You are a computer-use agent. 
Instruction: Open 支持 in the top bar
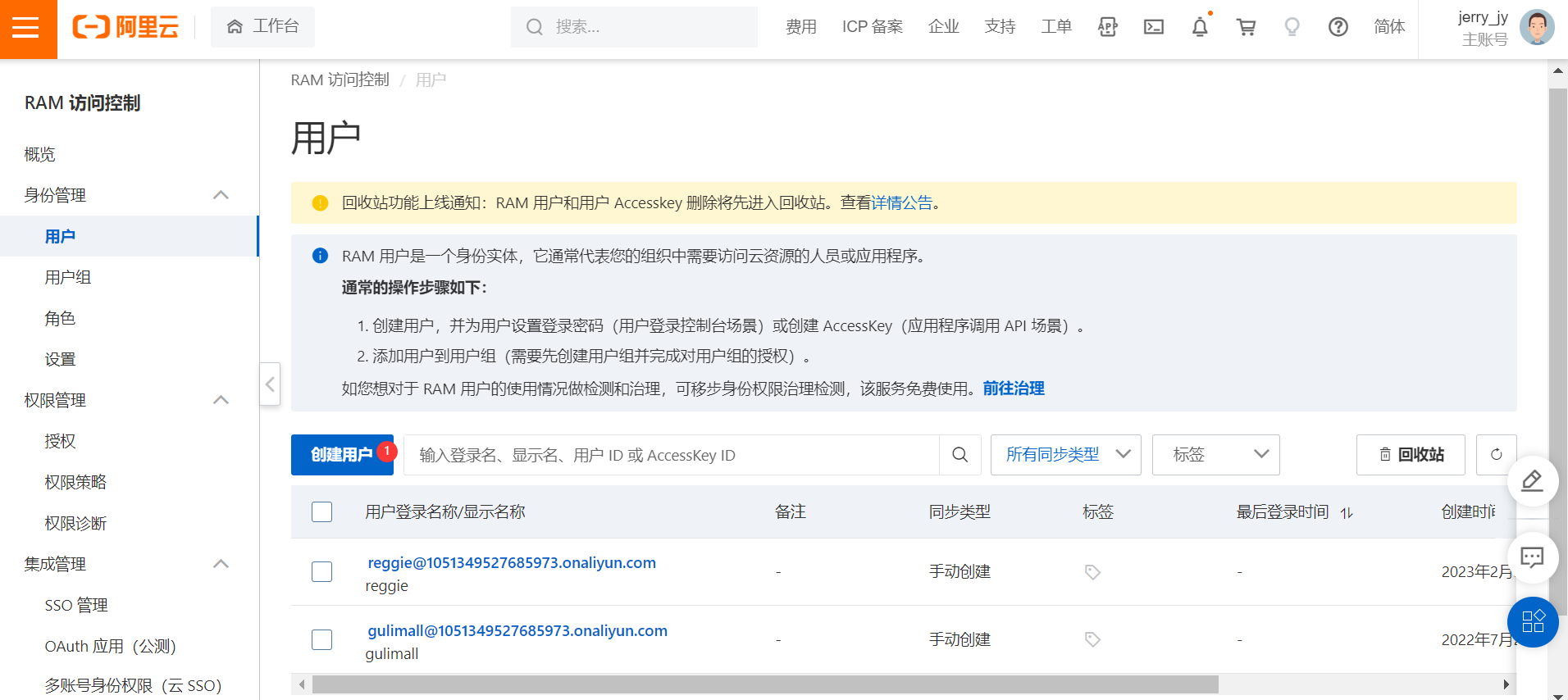[x=1001, y=27]
